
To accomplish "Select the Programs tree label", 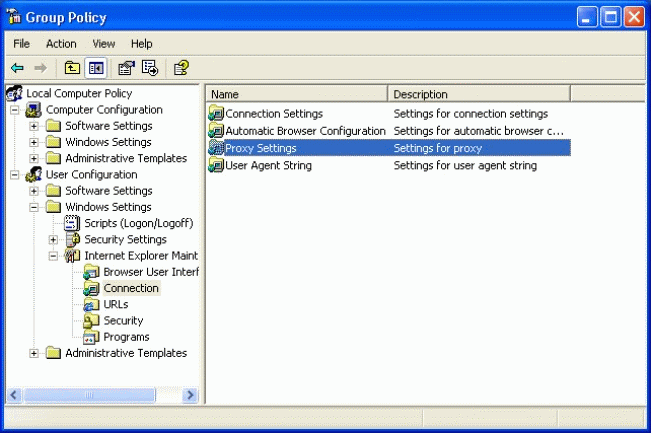I will tap(126, 337).
